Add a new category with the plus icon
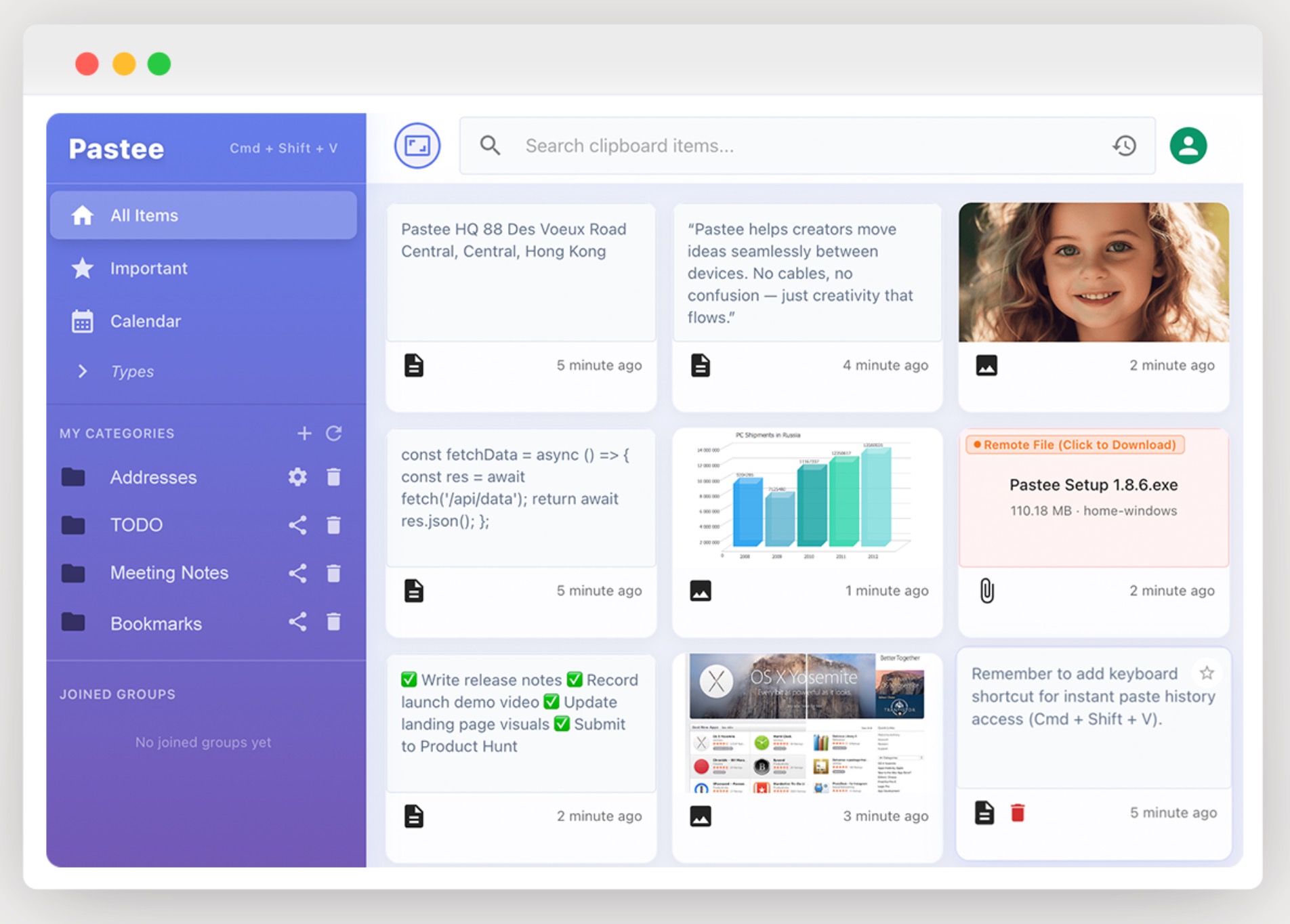Viewport: 1290px width, 924px height. pyautogui.click(x=304, y=434)
